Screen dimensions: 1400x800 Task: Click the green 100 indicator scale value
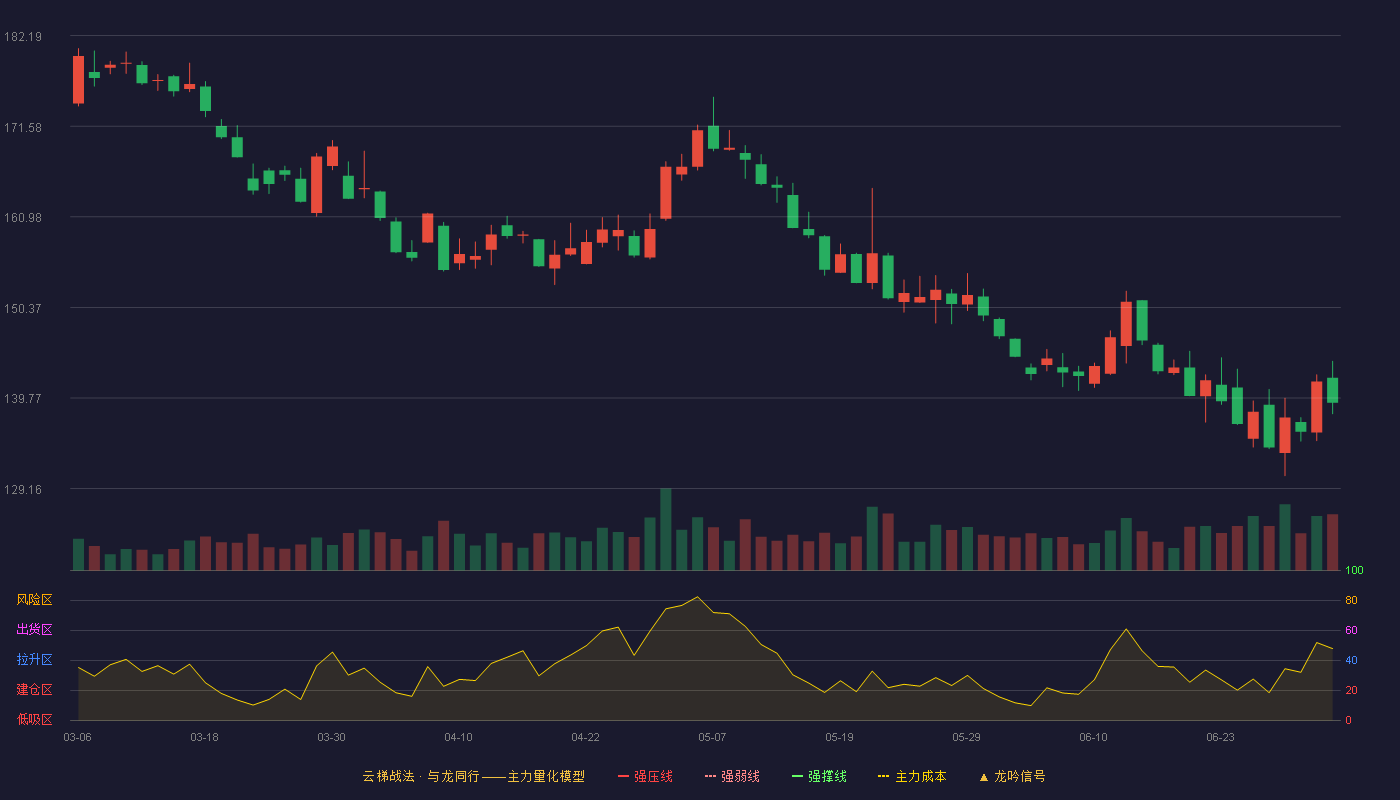1354,571
